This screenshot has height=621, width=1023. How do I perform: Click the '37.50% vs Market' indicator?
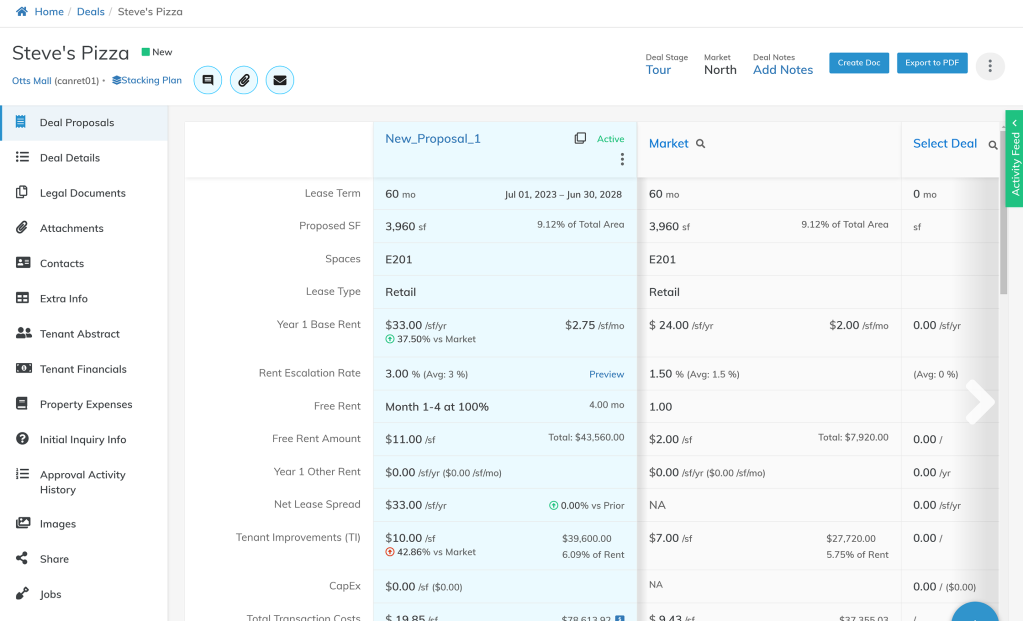coord(431,339)
